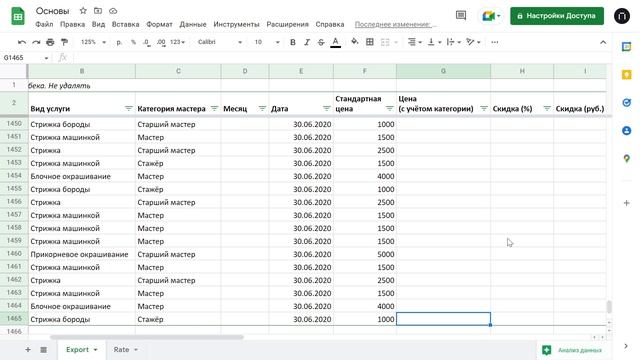
Task: Star the Основы document
Action: [x=83, y=11]
